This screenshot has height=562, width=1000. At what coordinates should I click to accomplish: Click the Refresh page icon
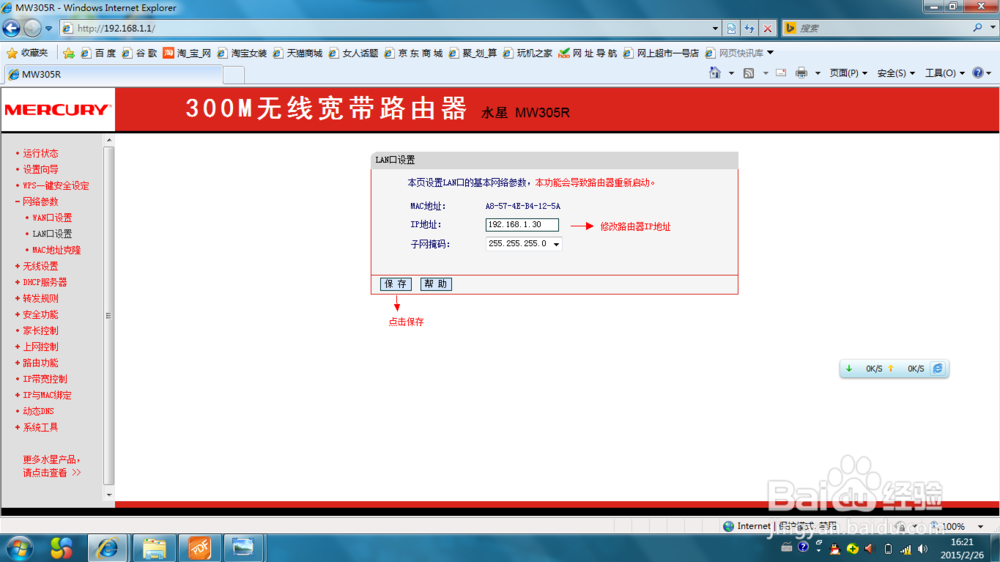click(x=749, y=28)
